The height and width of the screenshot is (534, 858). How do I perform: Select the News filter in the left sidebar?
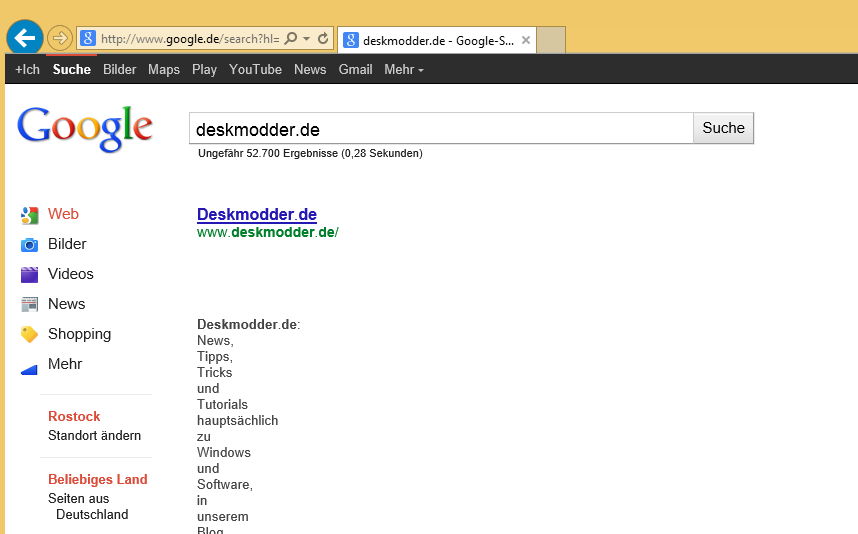[x=66, y=304]
